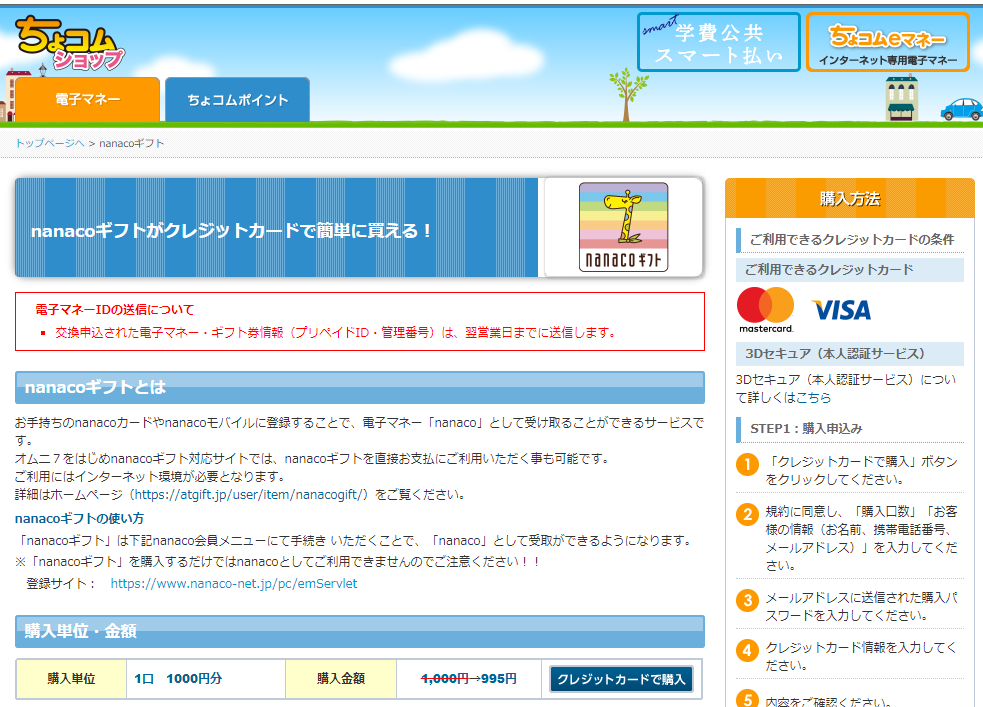983x707 pixels.
Task: Click the 購入金額 label cell
Action: (x=341, y=679)
